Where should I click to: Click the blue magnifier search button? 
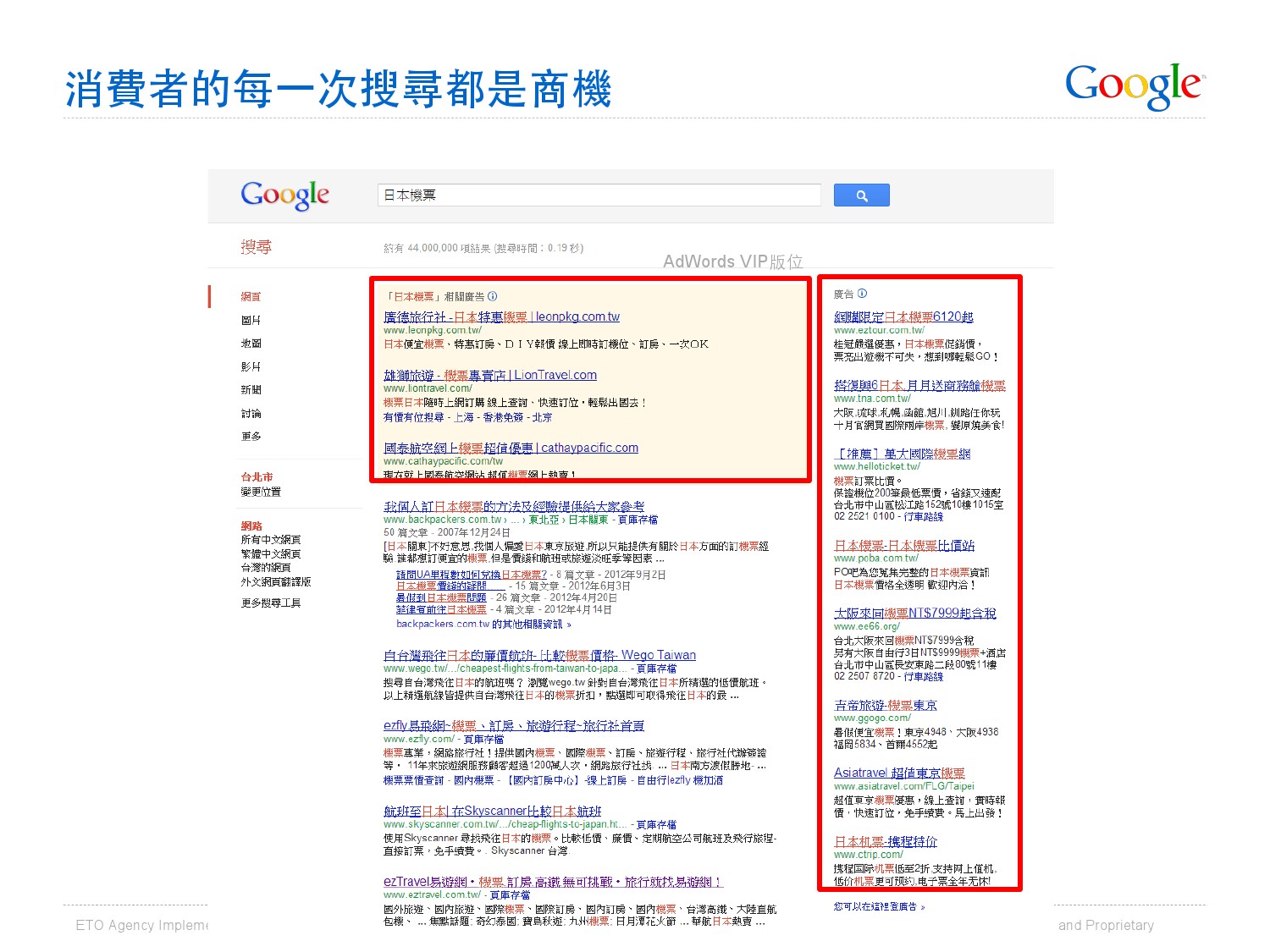(861, 195)
